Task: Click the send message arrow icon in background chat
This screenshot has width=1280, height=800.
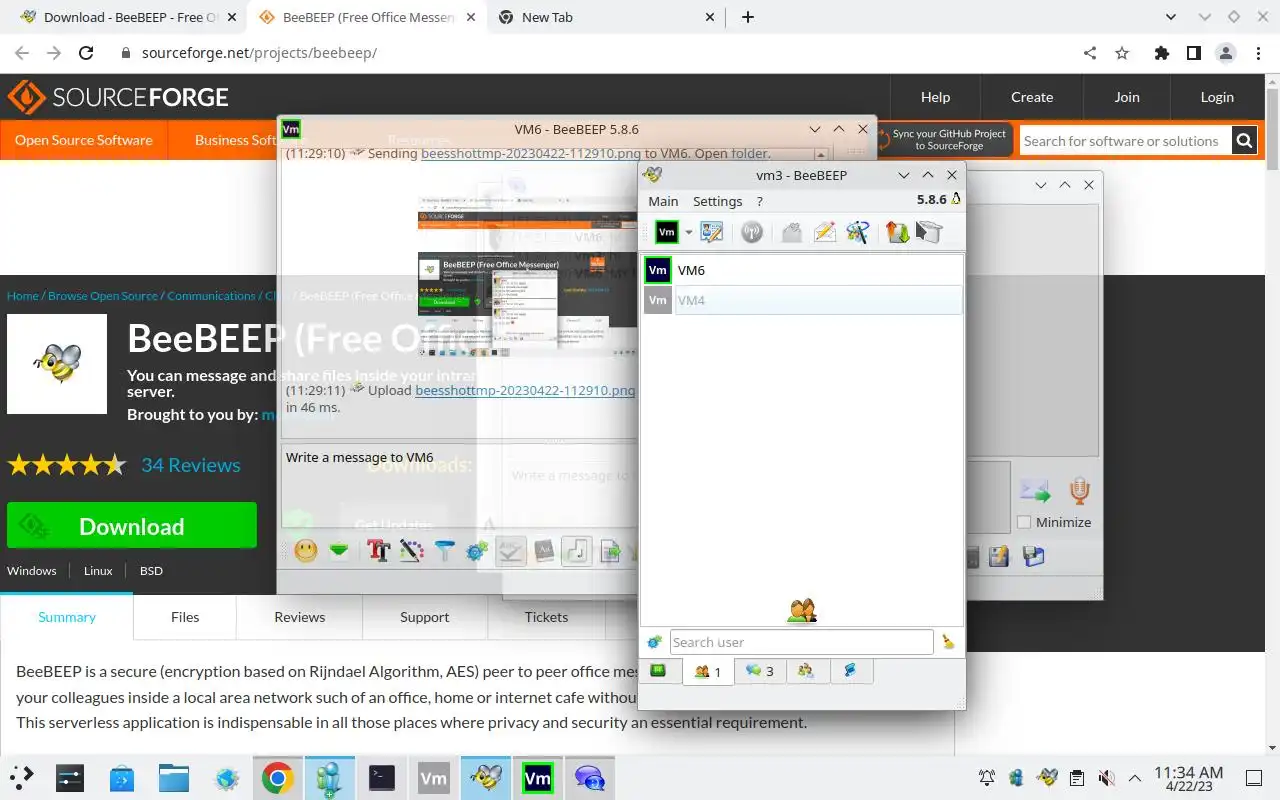Action: [x=1035, y=490]
